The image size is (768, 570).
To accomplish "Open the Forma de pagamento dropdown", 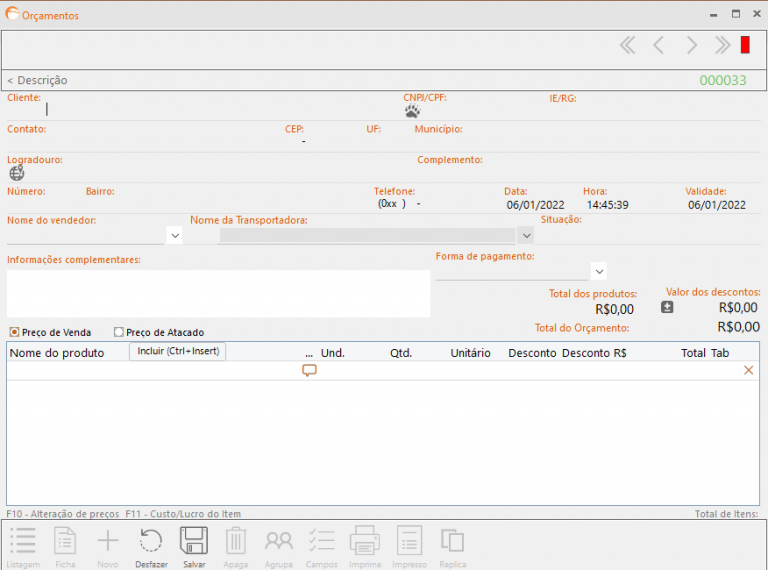I will pos(598,271).
